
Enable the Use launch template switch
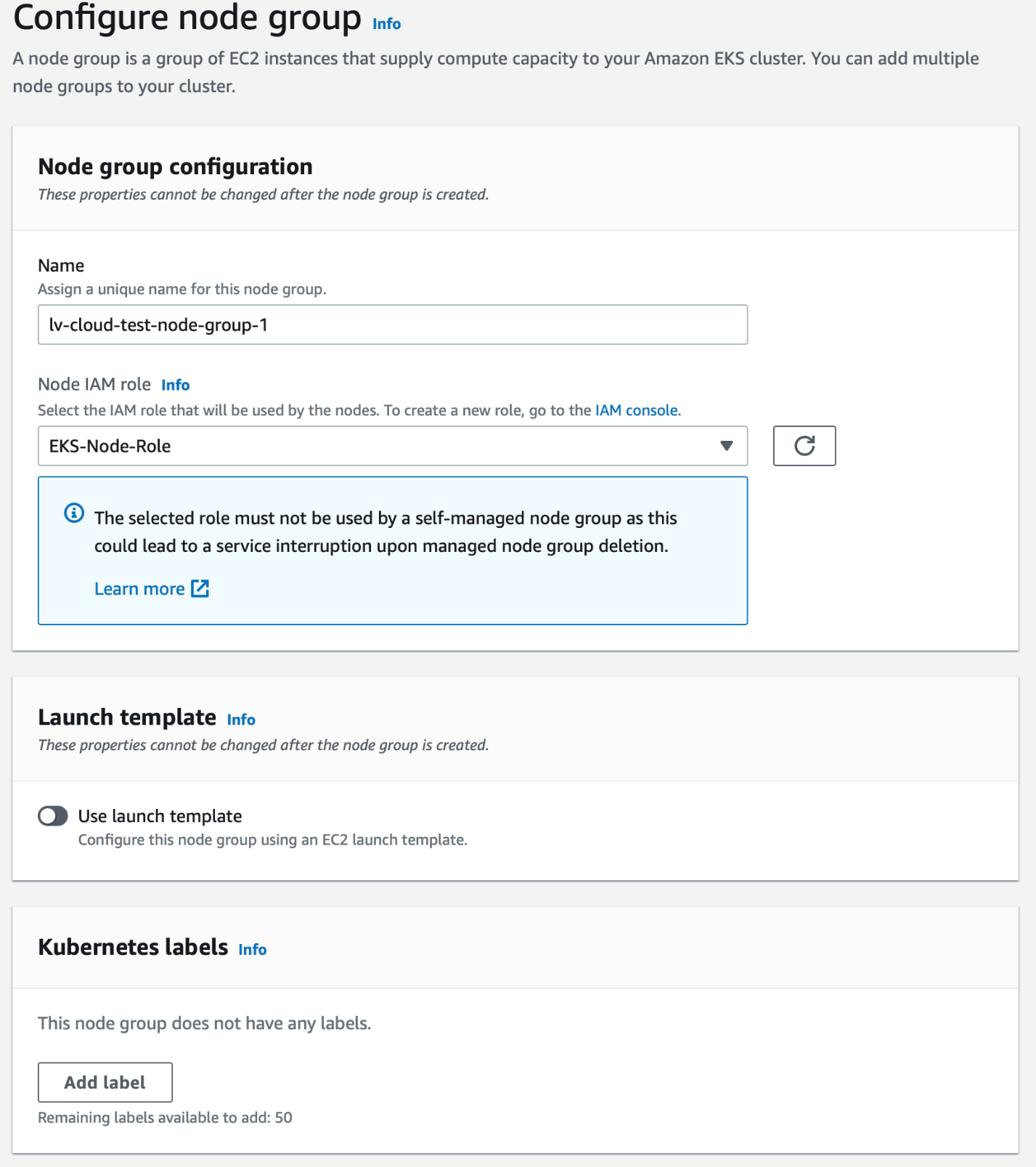(x=53, y=816)
